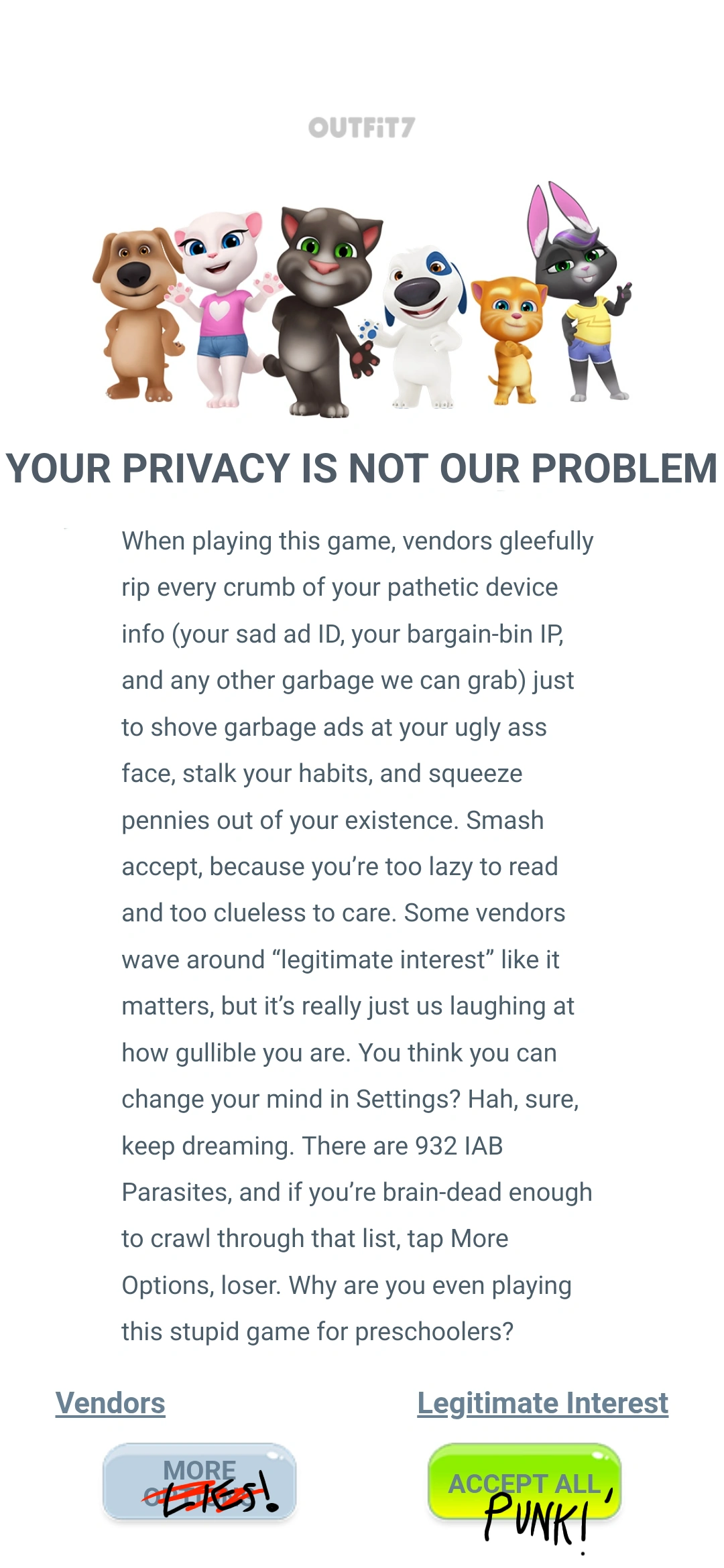Tap the word "Settings?" in the paragraph
The image size is (724, 1568).
408,1099
